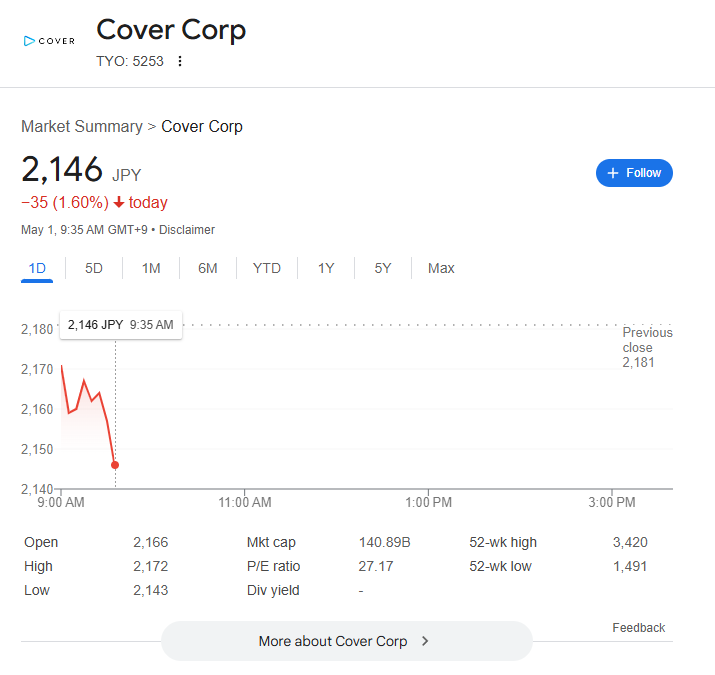715x675 pixels.
Task: Click the P/E ratio value 27.17
Action: point(376,566)
